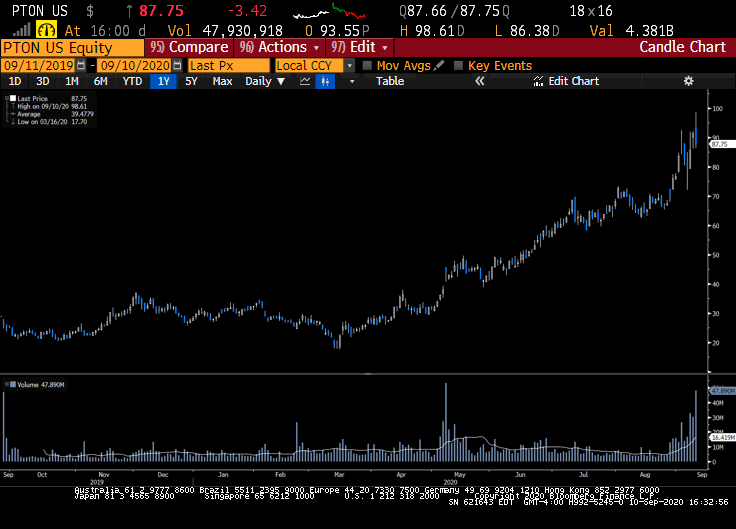Open the Table view

coord(390,81)
